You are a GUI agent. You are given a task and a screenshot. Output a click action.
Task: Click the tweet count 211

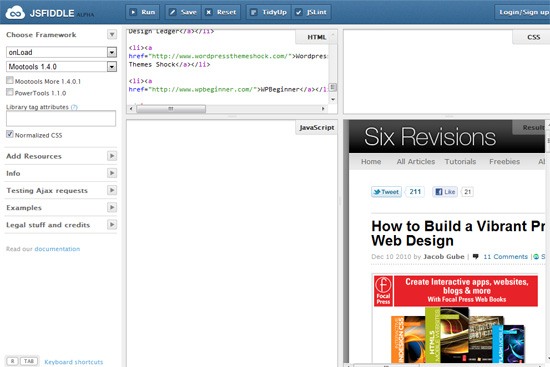[415, 192]
